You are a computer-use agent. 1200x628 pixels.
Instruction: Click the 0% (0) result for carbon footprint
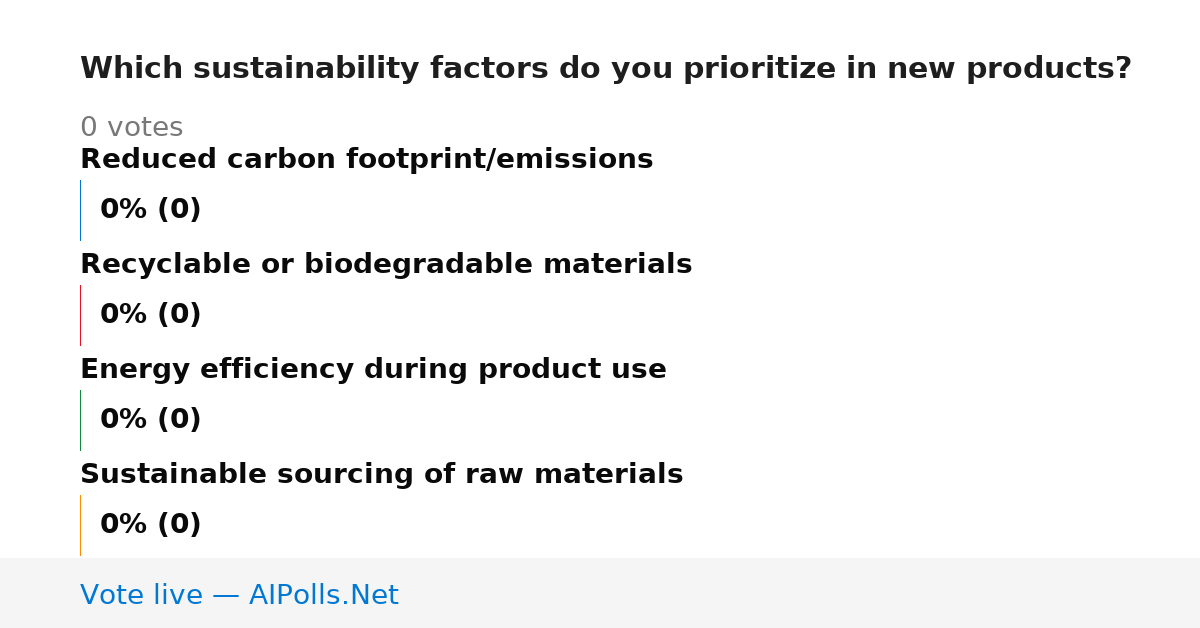(x=150, y=210)
